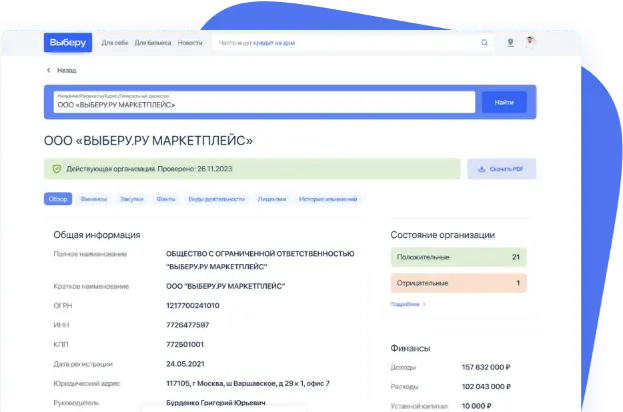
Task: Open the Для бизнеса menu
Action: click(x=152, y=43)
